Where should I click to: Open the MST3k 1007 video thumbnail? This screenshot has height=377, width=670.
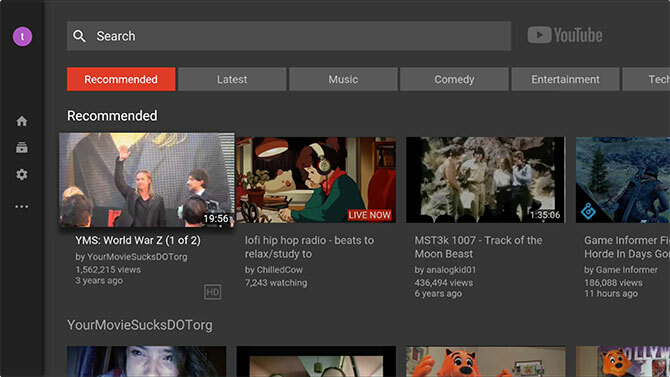point(485,180)
